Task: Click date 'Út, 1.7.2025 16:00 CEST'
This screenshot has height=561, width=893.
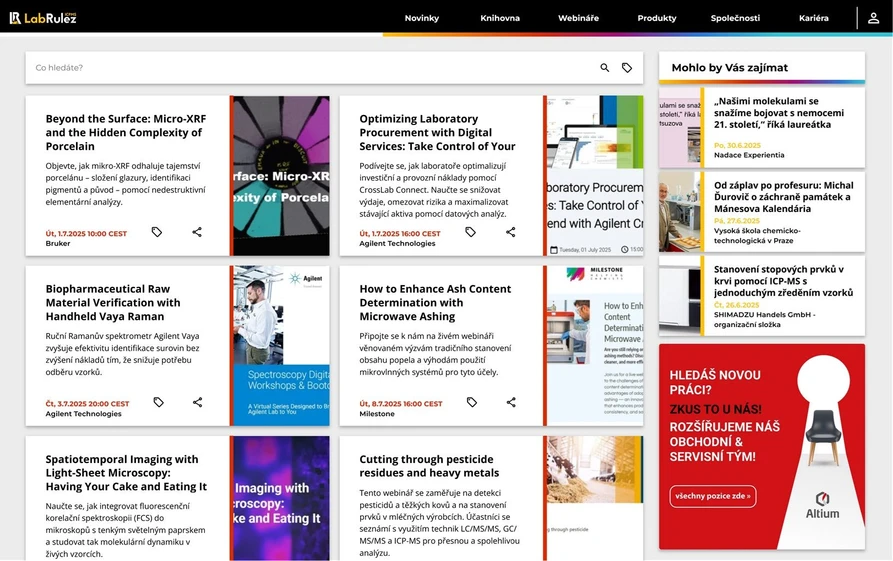Action: pyautogui.click(x=400, y=234)
